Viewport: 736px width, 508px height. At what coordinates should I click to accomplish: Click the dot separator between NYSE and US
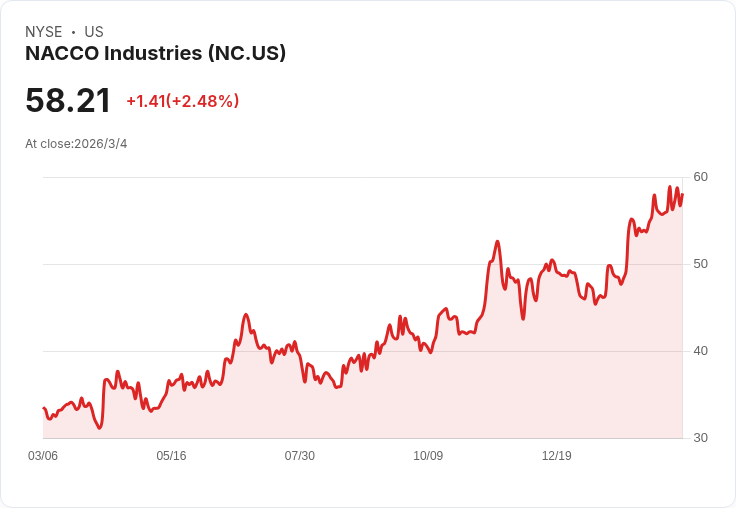point(73,32)
